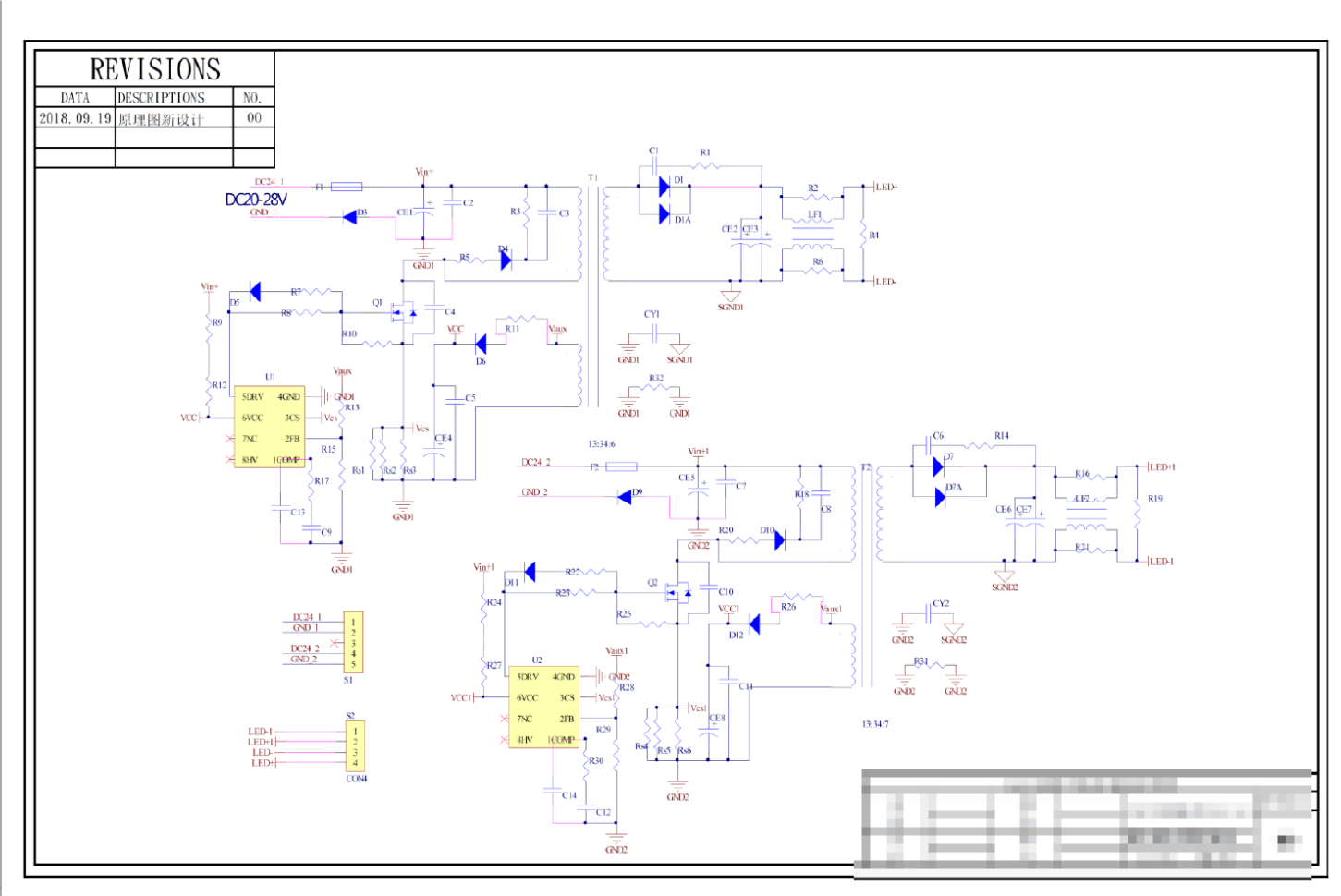Select diode D7A symbol
Viewport: 1341px width, 896px height.
click(940, 498)
